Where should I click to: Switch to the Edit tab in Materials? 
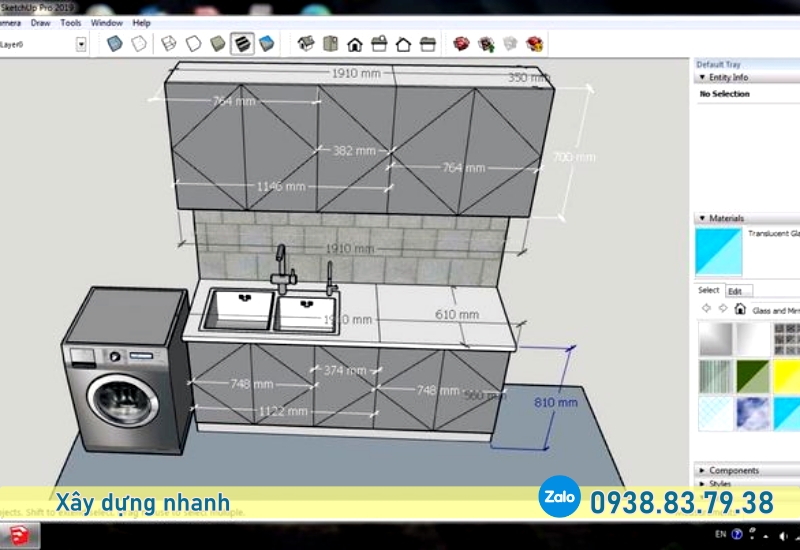[x=735, y=291]
